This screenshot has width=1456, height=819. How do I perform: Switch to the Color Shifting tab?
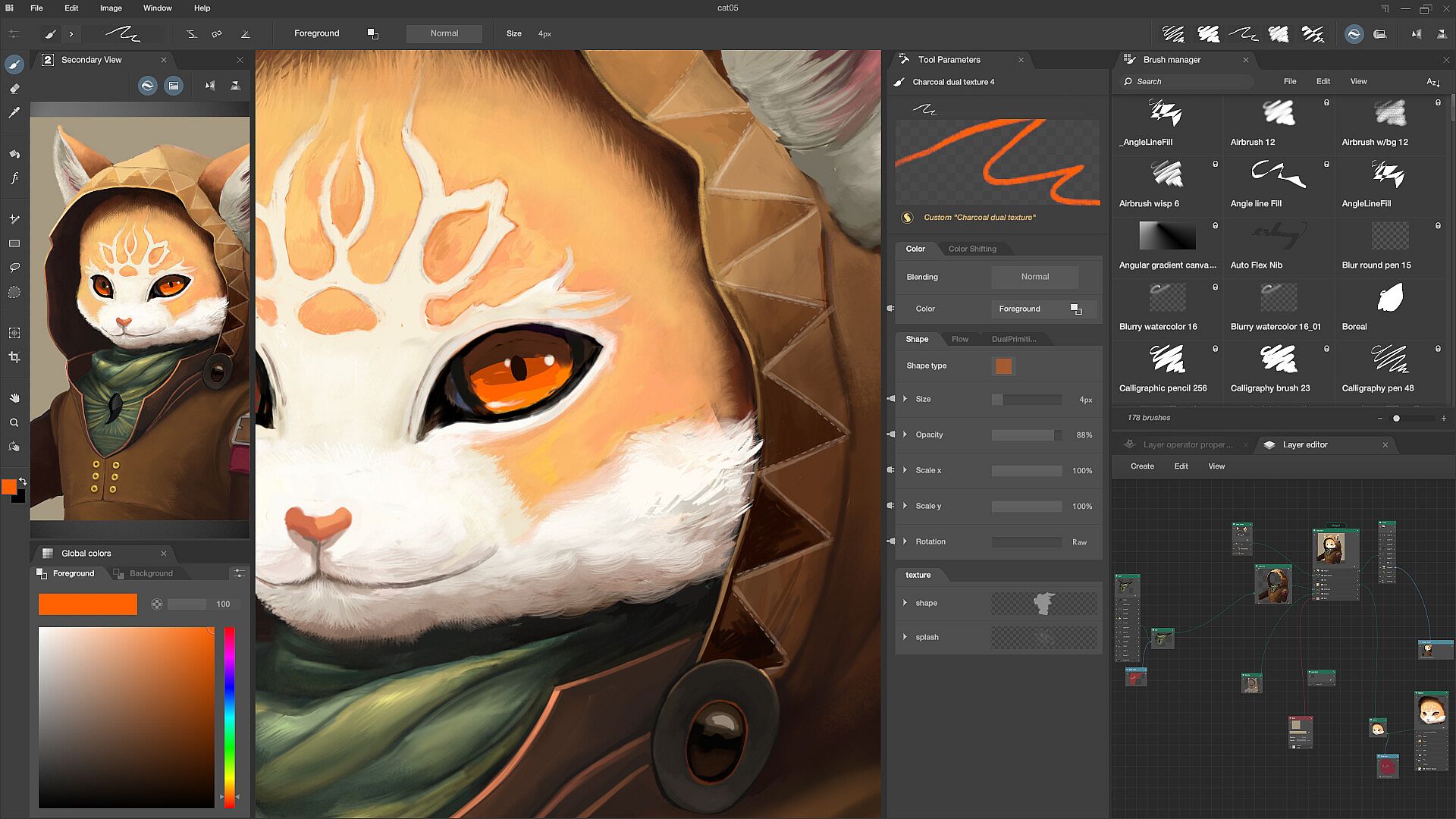click(972, 249)
